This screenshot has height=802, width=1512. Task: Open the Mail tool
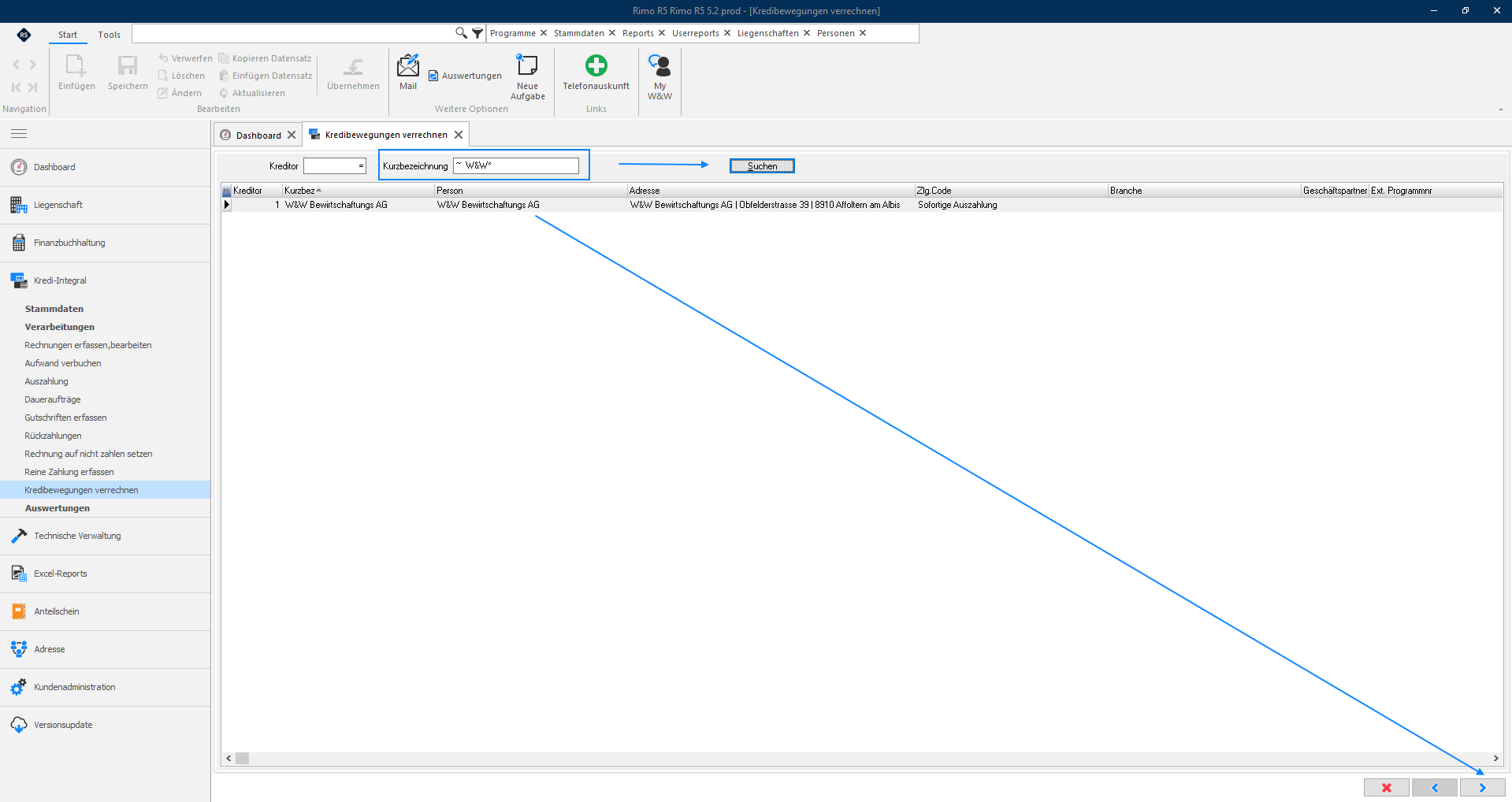point(408,72)
